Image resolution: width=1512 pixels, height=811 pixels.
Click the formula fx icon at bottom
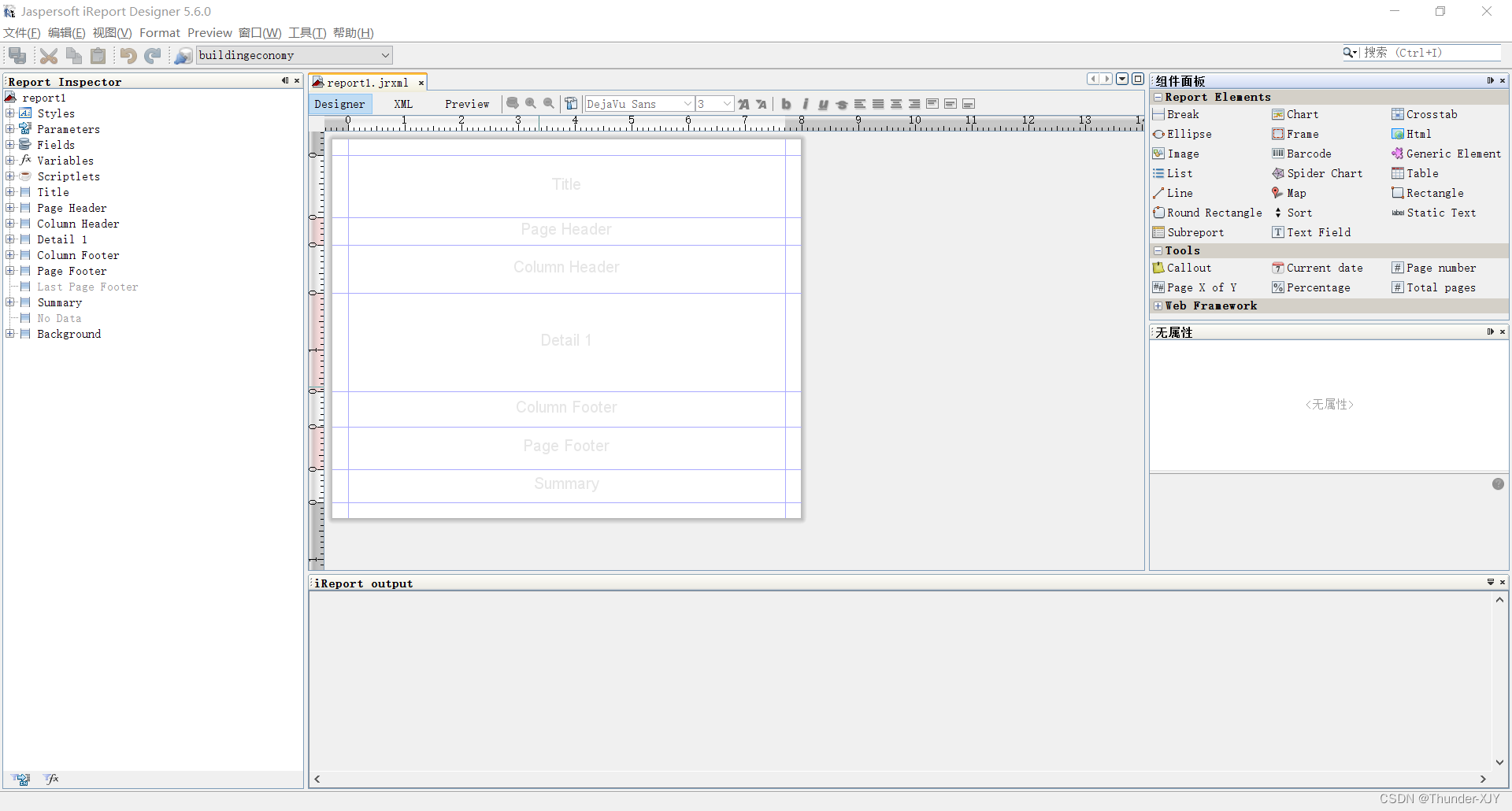tap(52, 779)
